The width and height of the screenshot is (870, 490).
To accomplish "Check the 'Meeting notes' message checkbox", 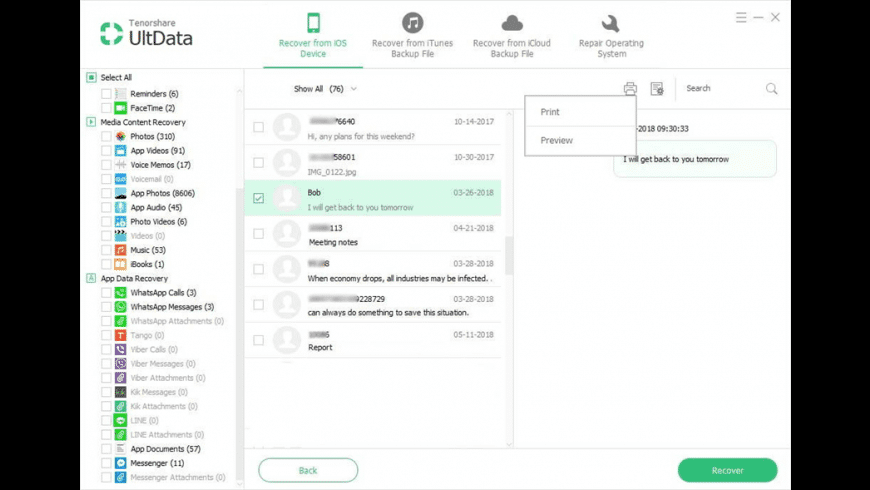I will 259,234.
